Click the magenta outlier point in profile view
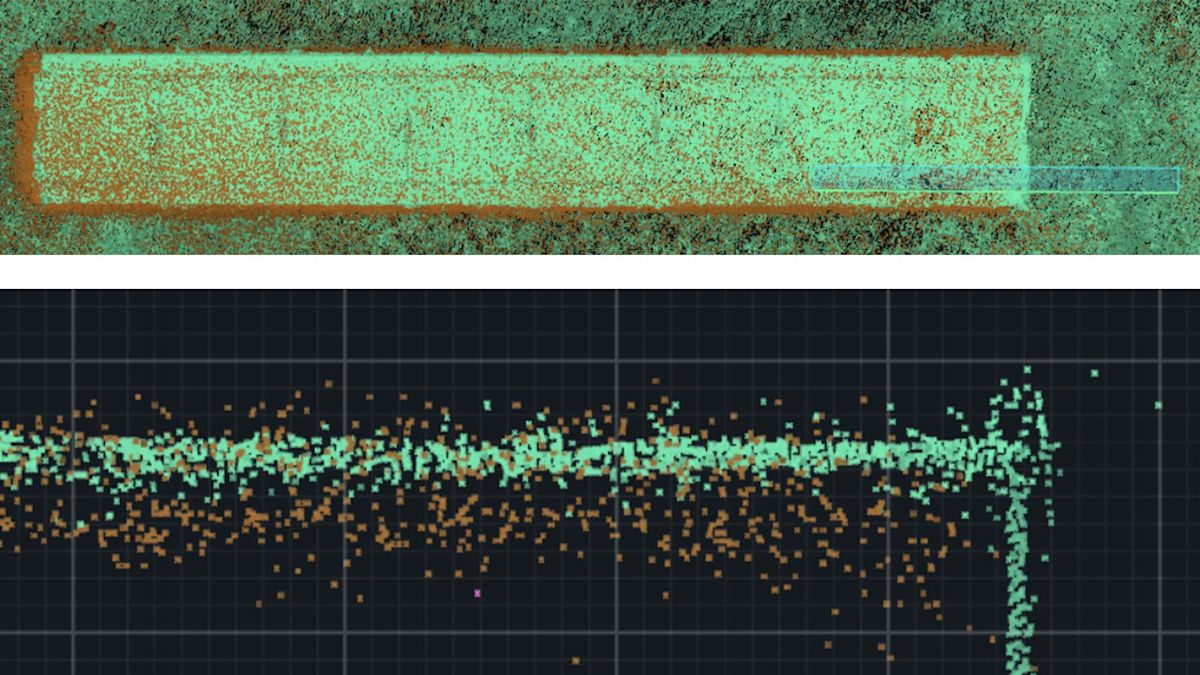The width and height of the screenshot is (1200, 675). click(x=477, y=593)
